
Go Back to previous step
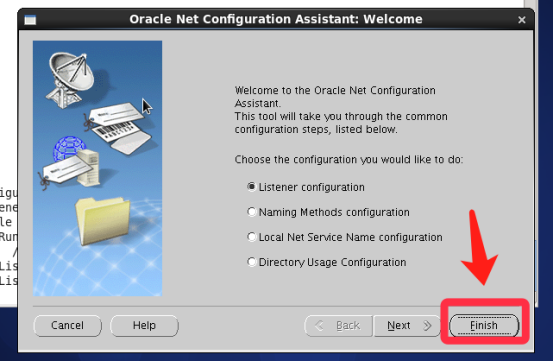coord(338,325)
